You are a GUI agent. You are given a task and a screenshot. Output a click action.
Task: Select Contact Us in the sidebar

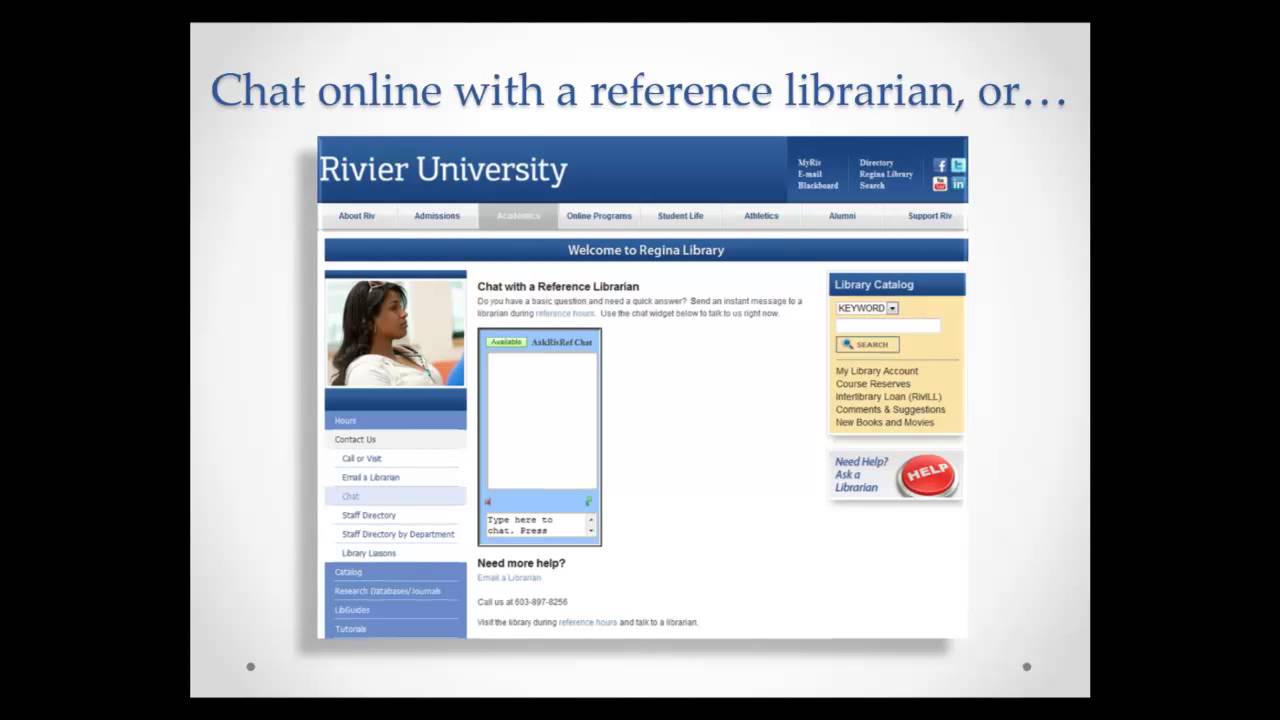coord(395,440)
